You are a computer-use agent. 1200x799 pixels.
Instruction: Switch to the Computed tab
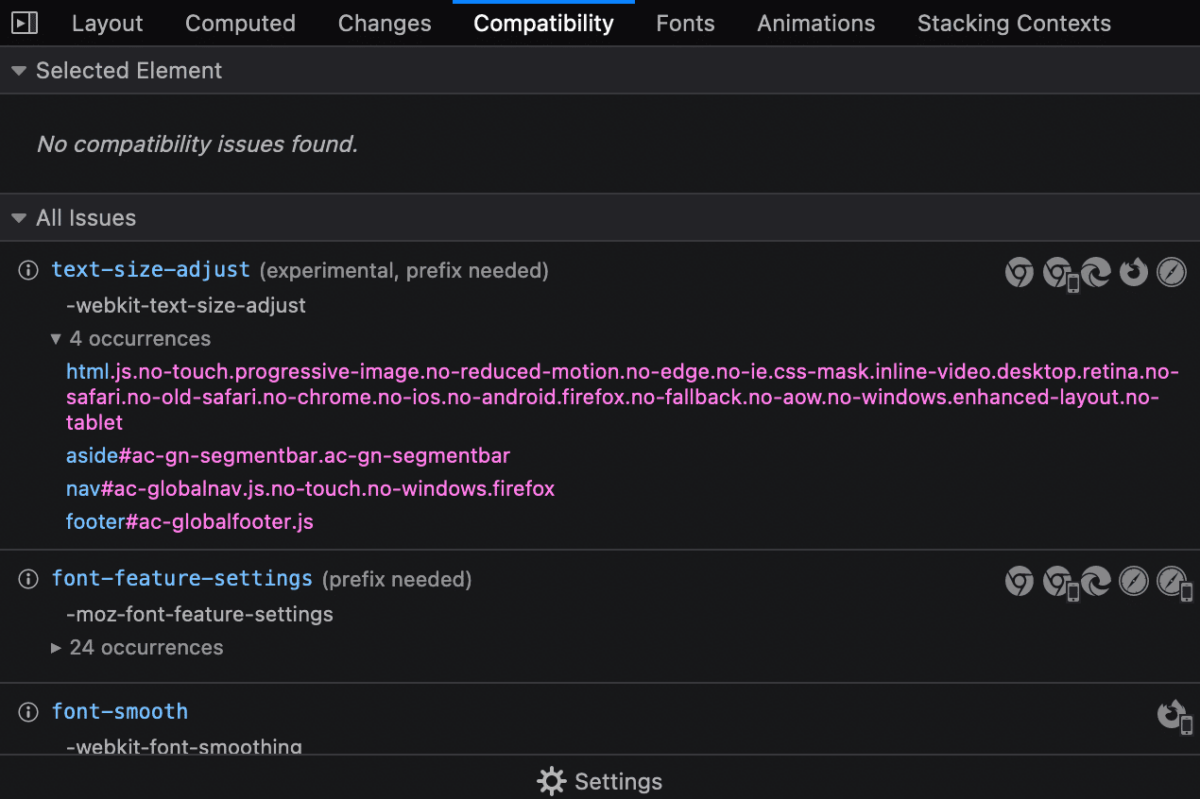click(x=240, y=23)
